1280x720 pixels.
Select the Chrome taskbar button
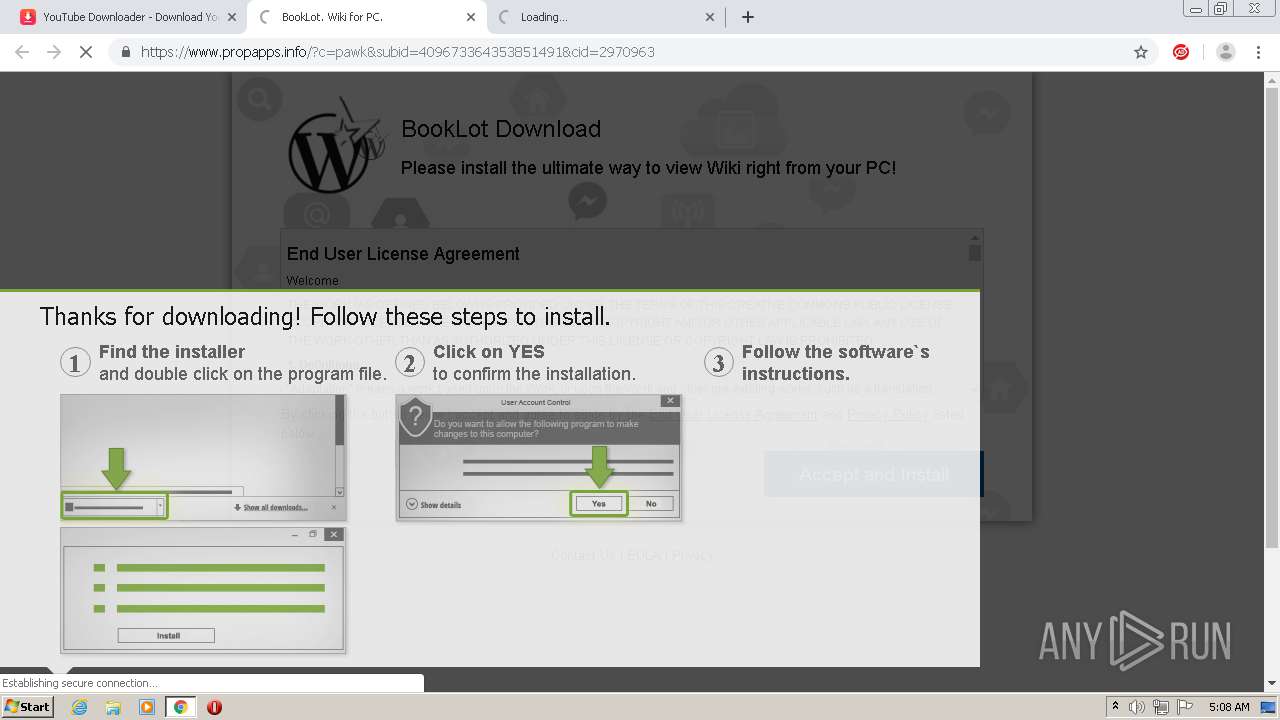pos(180,707)
